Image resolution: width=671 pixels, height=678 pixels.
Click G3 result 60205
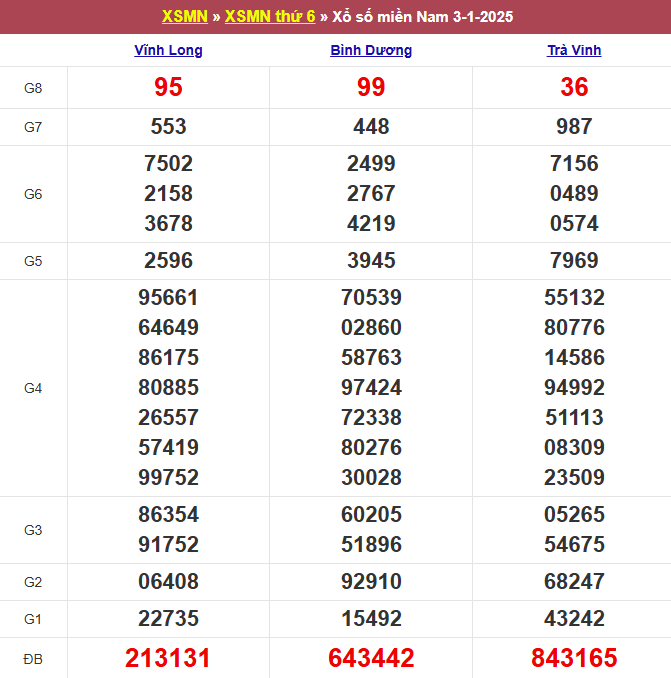coord(371,515)
